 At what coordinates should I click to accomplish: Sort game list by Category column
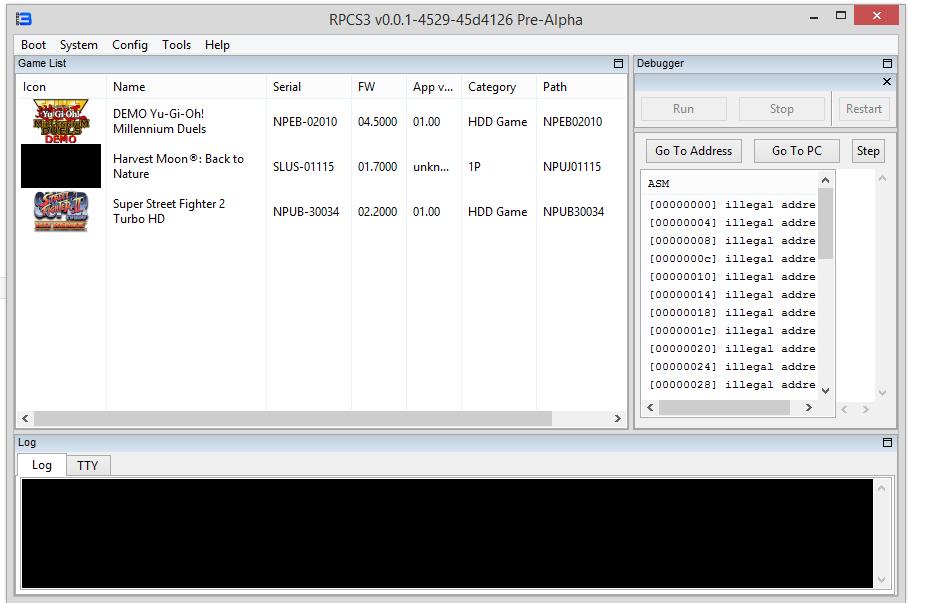pyautogui.click(x=499, y=87)
